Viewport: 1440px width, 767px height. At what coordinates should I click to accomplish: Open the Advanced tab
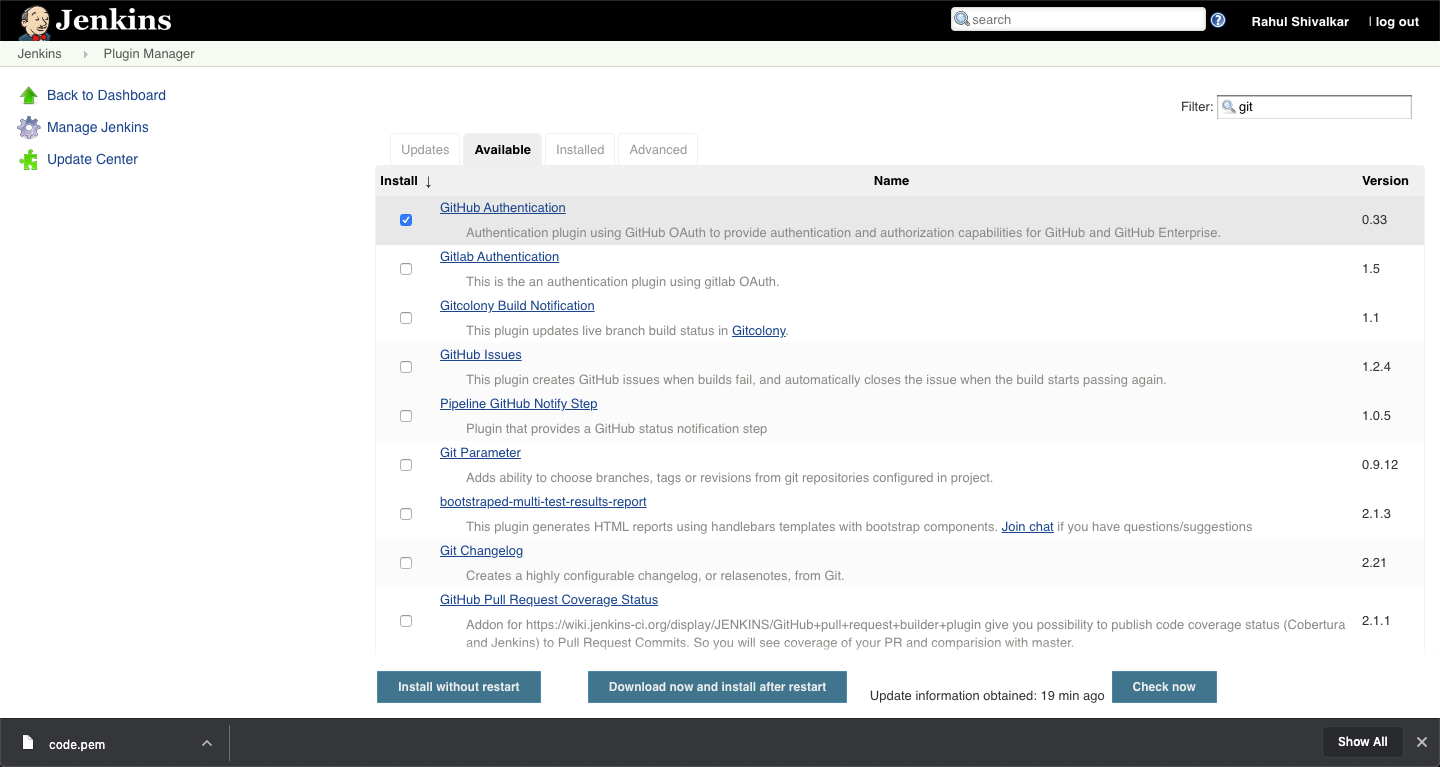[x=657, y=149]
